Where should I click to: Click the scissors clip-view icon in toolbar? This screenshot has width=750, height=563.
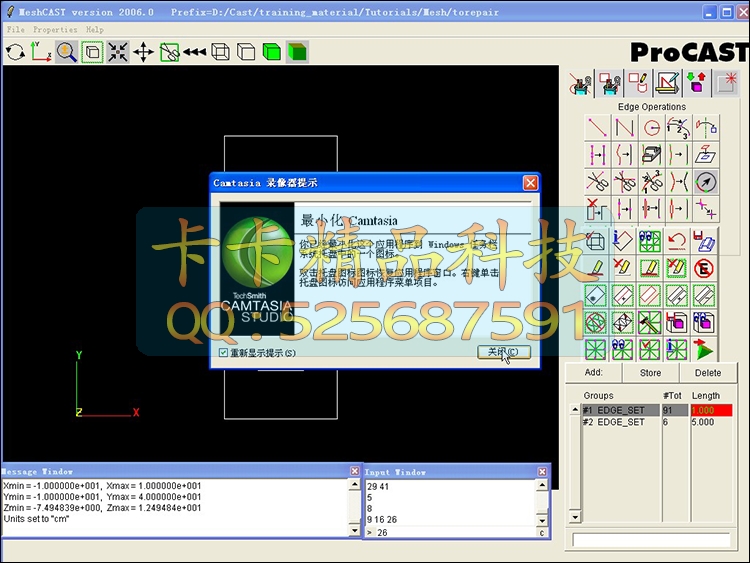pos(169,52)
